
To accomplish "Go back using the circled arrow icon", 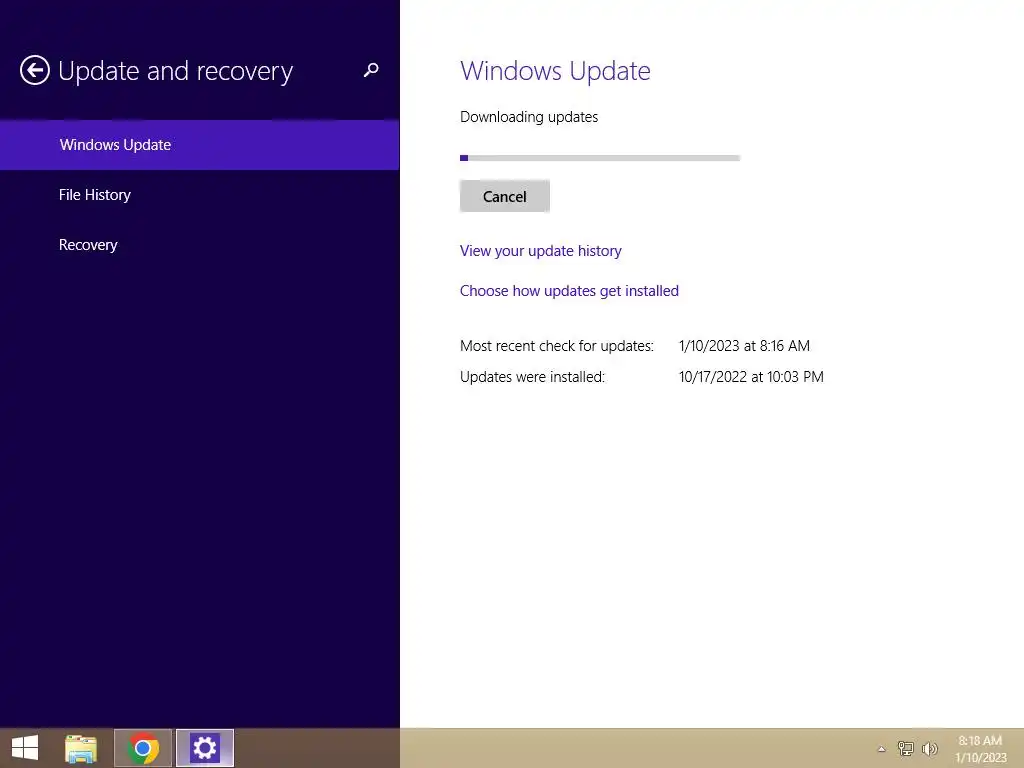I will [x=35, y=71].
